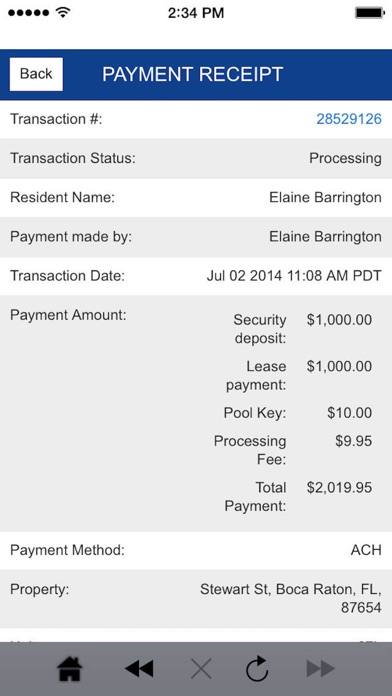Tap the rewind back-navigation arrows icon
Image resolution: width=392 pixels, height=696 pixels.
139,669
